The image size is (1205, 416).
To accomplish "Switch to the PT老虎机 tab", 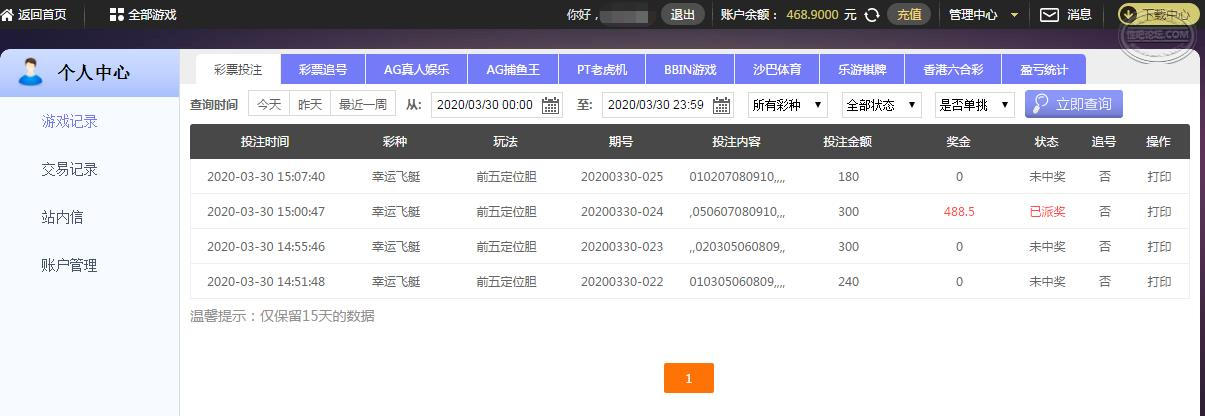I will (602, 70).
